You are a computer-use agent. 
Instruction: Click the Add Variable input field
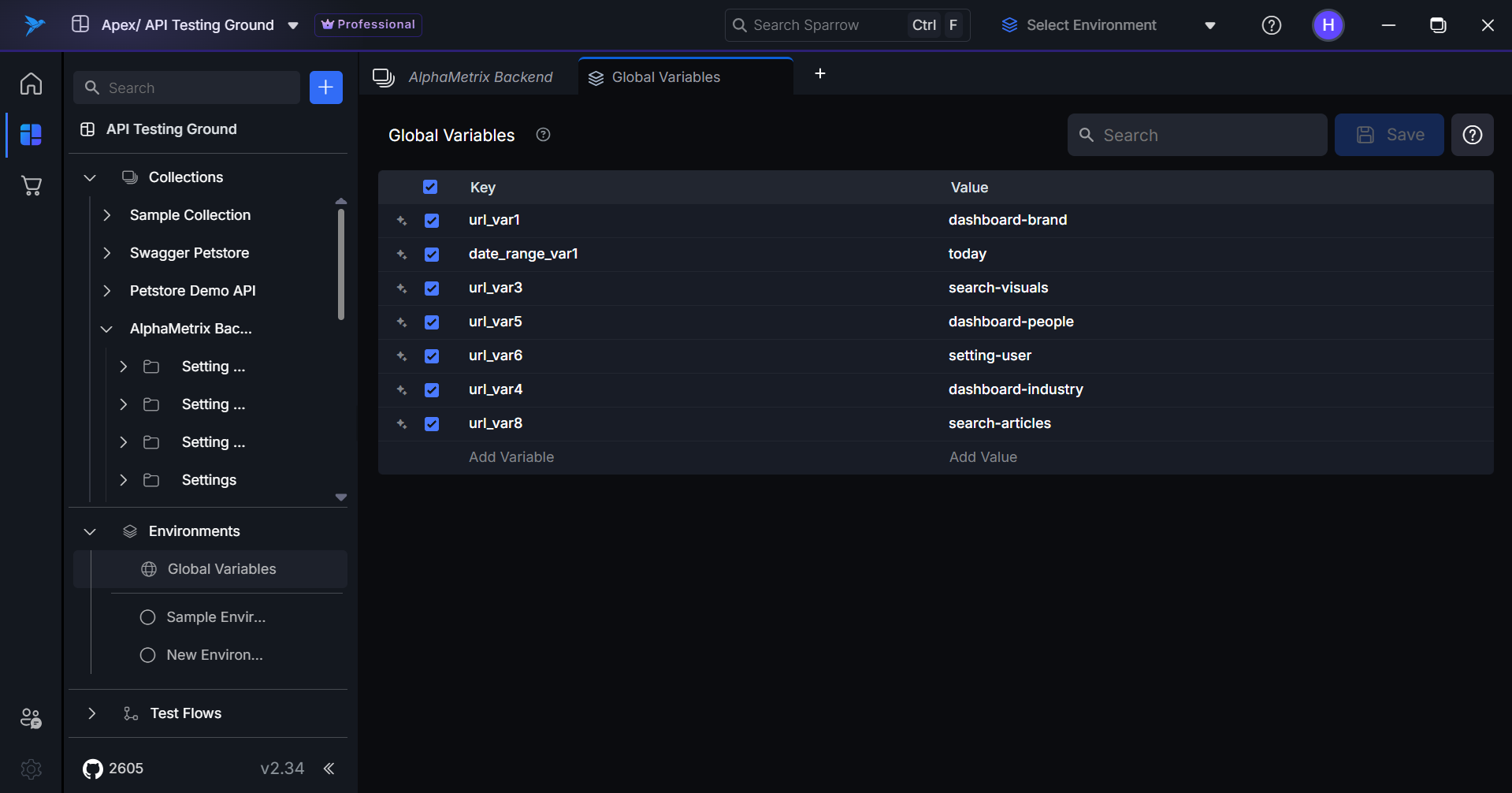511,457
